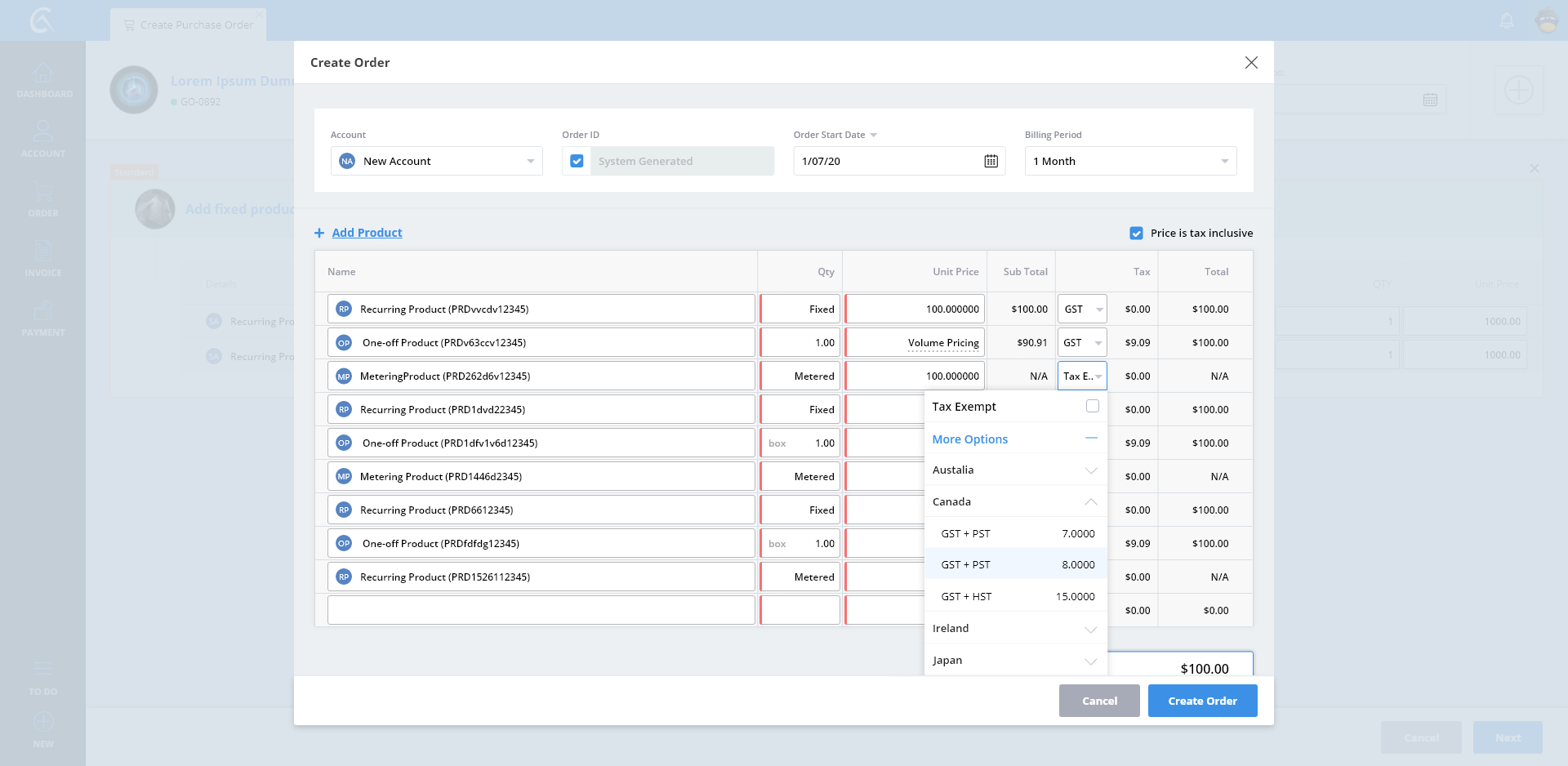This screenshot has width=1568, height=766.
Task: Choose GST + PST 7.0000 tax rate
Action: pos(1015,534)
